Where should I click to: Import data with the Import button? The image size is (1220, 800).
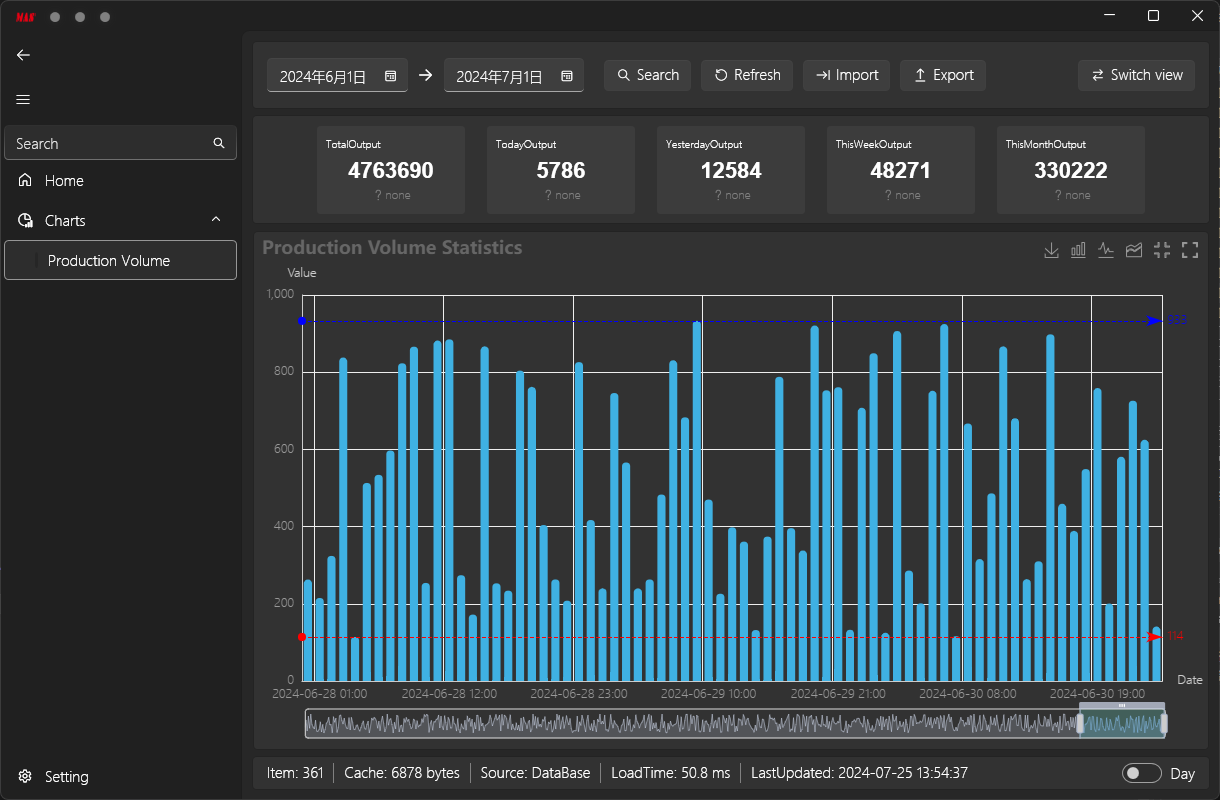[846, 75]
